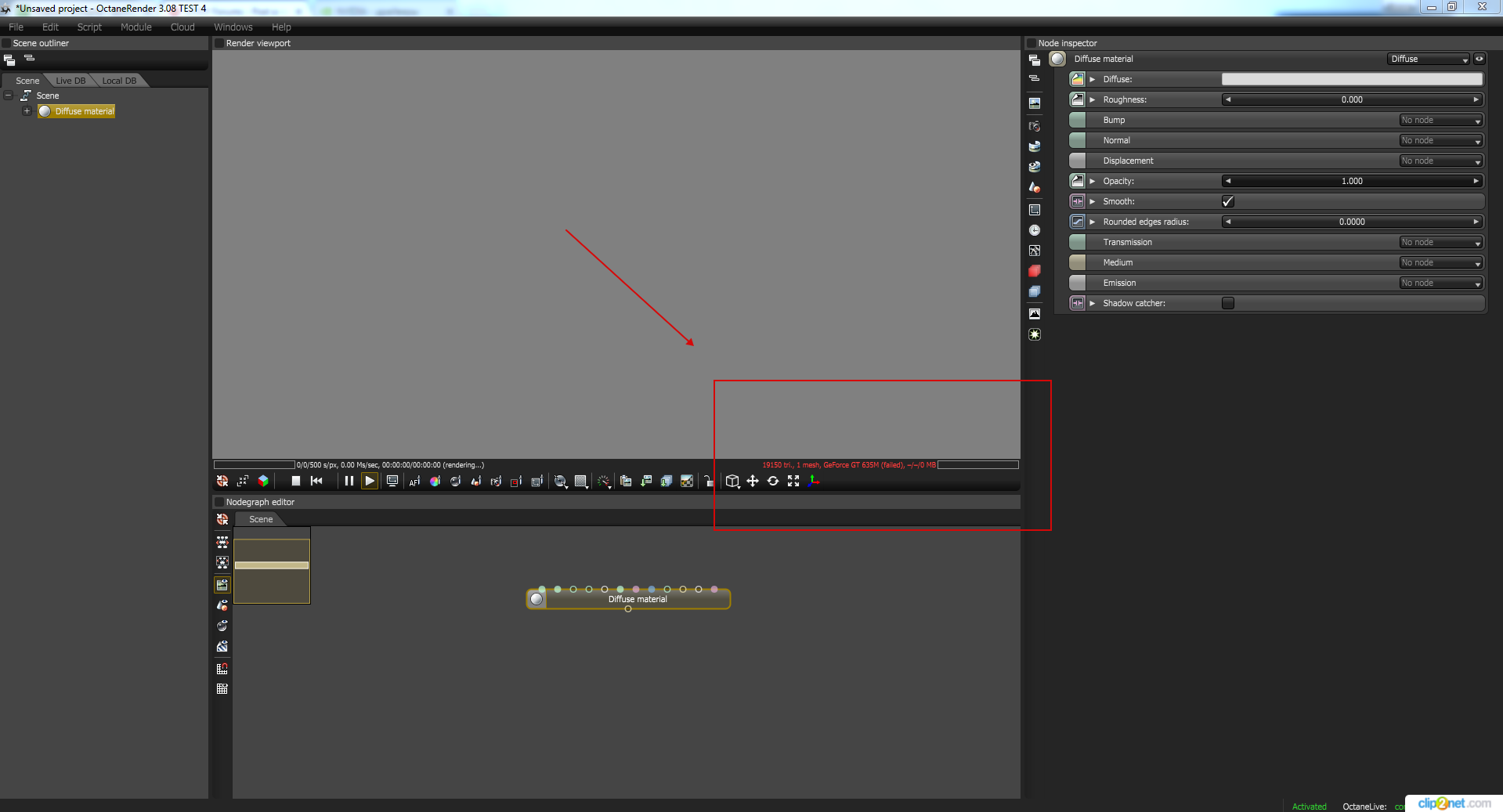Toggle the world axis coordinate icon
The image size is (1503, 812).
point(814,481)
